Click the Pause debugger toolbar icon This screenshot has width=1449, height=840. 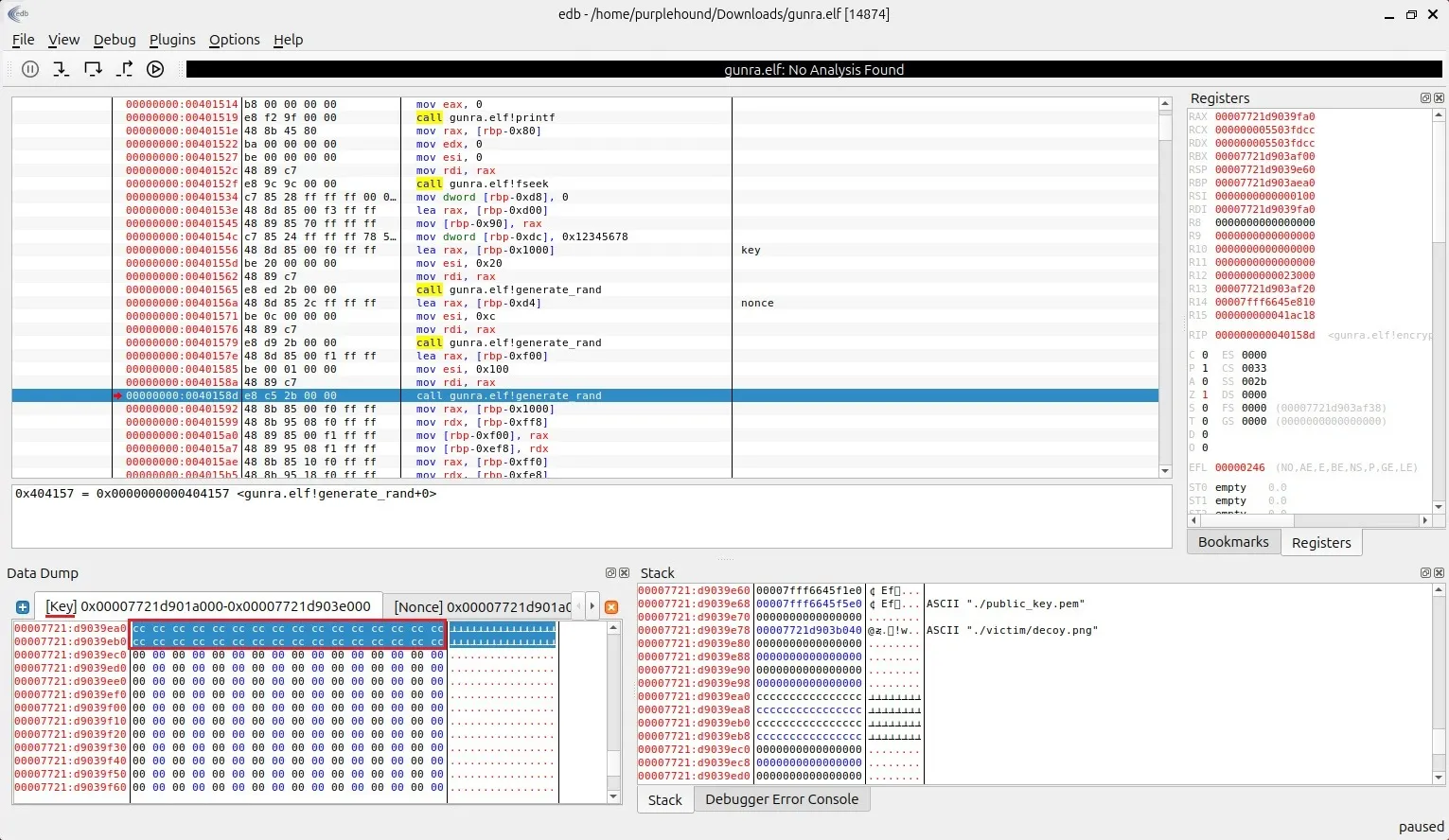click(30, 69)
